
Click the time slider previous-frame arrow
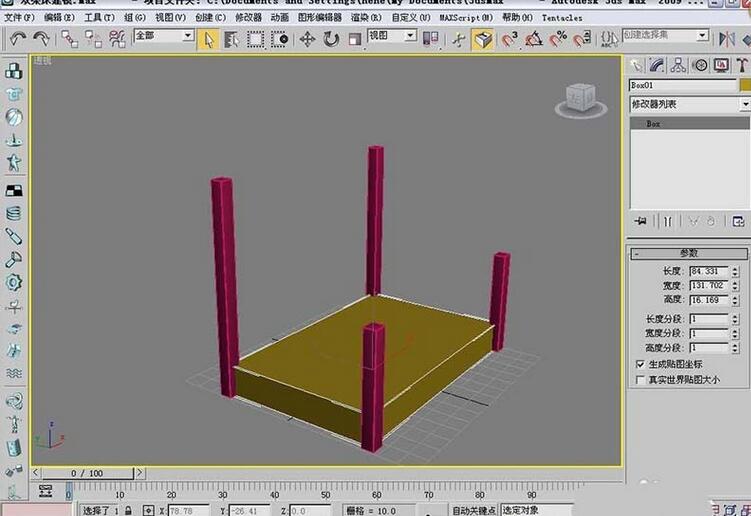coord(35,473)
